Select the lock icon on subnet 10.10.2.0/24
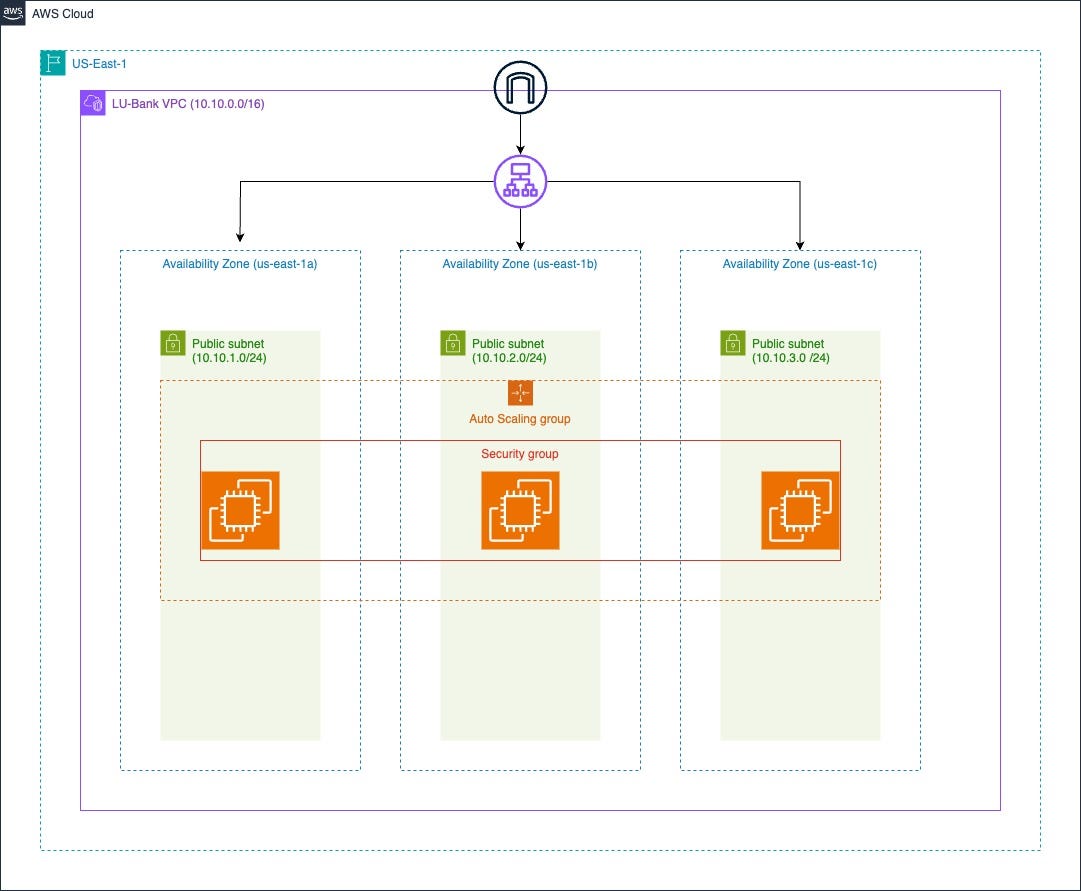Image resolution: width=1081 pixels, height=891 pixels. 451,343
